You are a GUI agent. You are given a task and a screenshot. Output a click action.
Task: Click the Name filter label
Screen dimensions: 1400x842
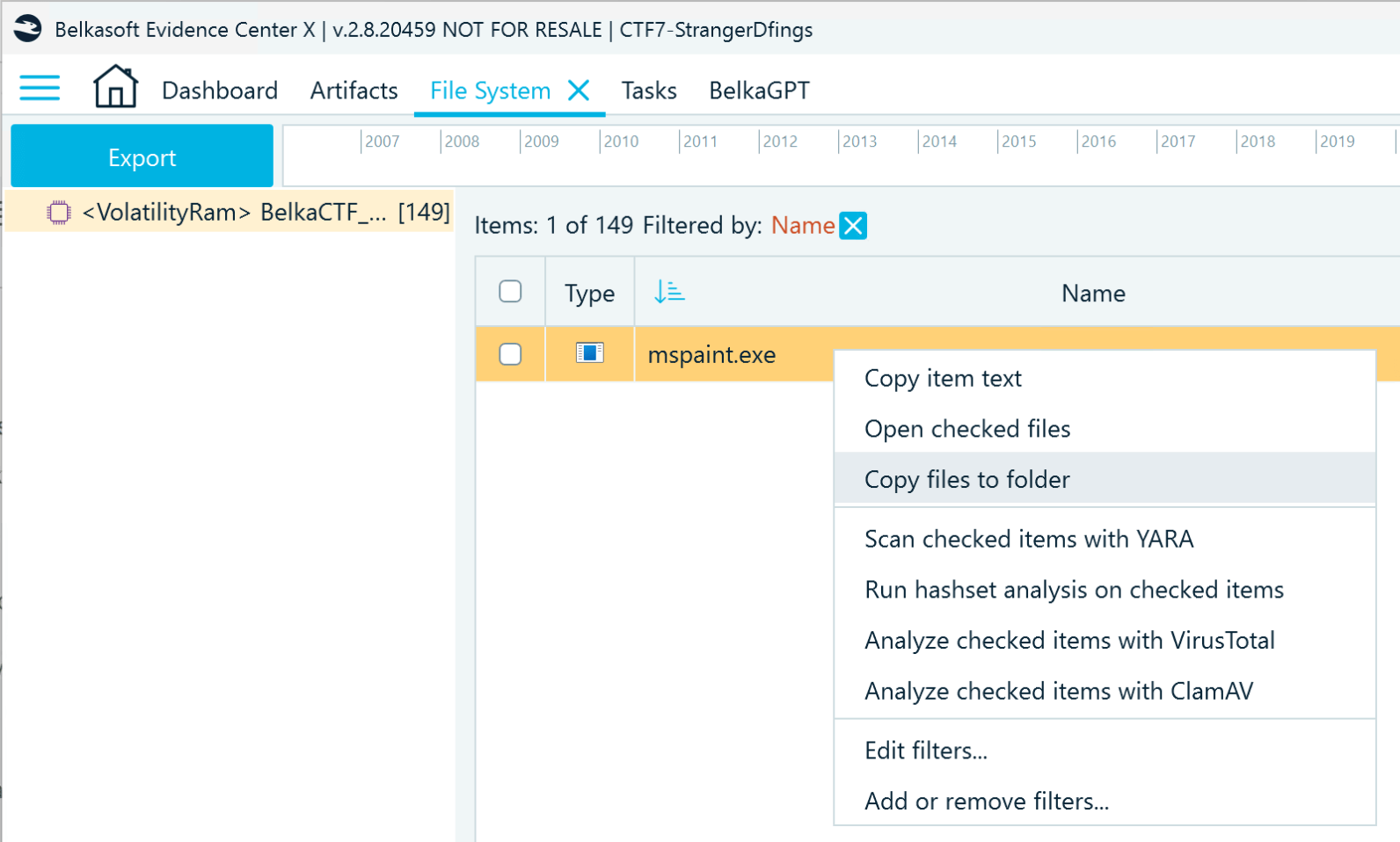[802, 226]
